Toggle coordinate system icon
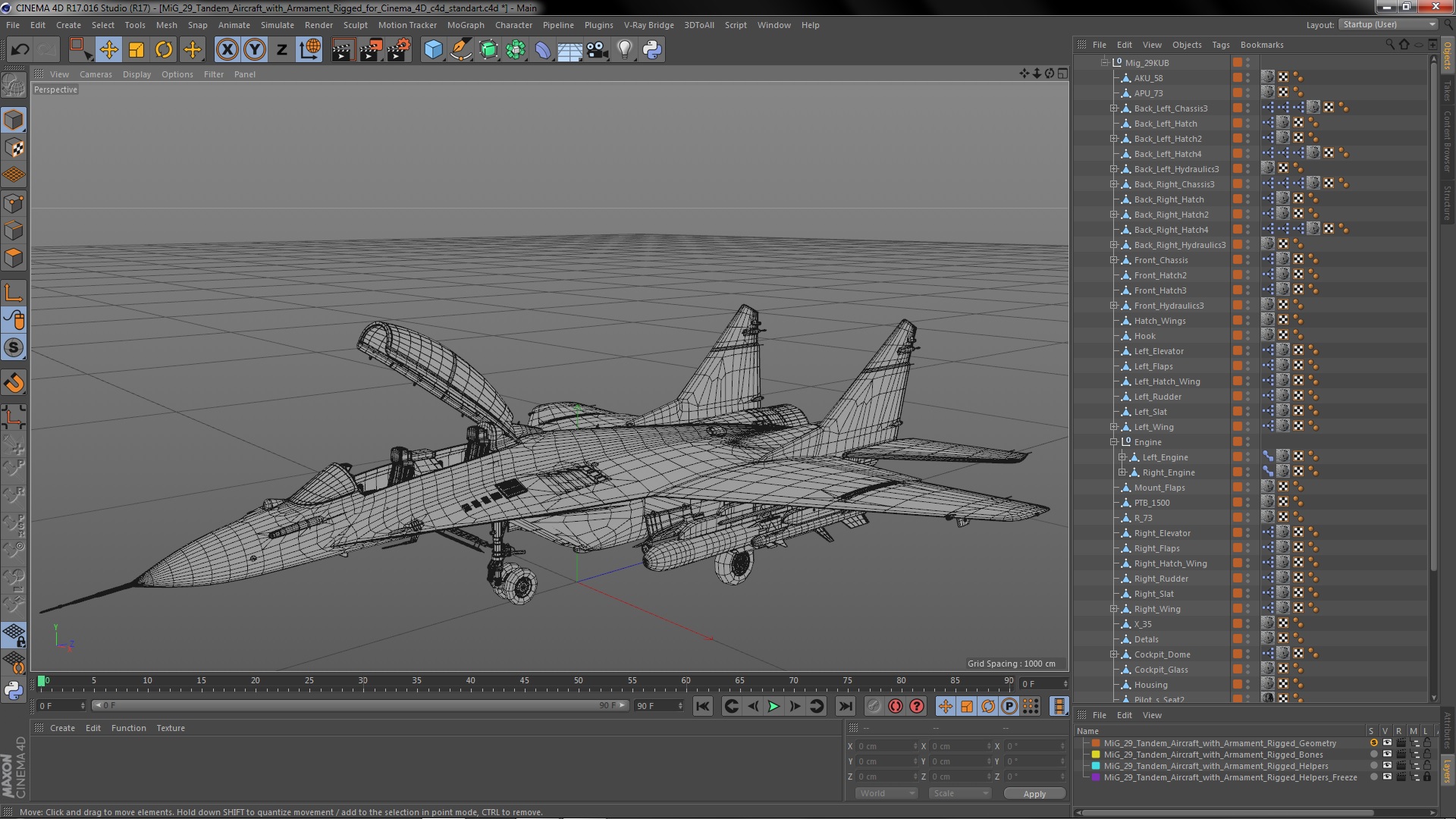Viewport: 1456px width, 819px height. [x=309, y=50]
